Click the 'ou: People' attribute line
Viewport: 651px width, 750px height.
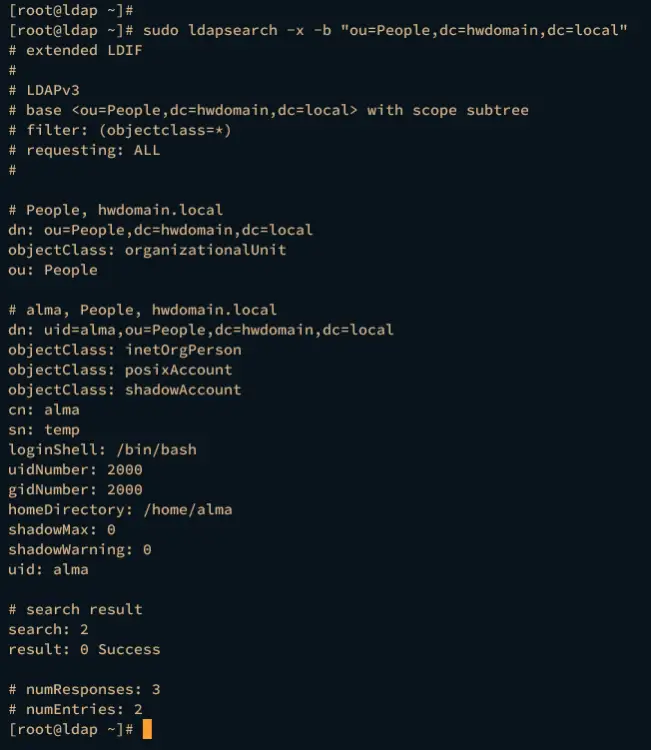coord(53,270)
